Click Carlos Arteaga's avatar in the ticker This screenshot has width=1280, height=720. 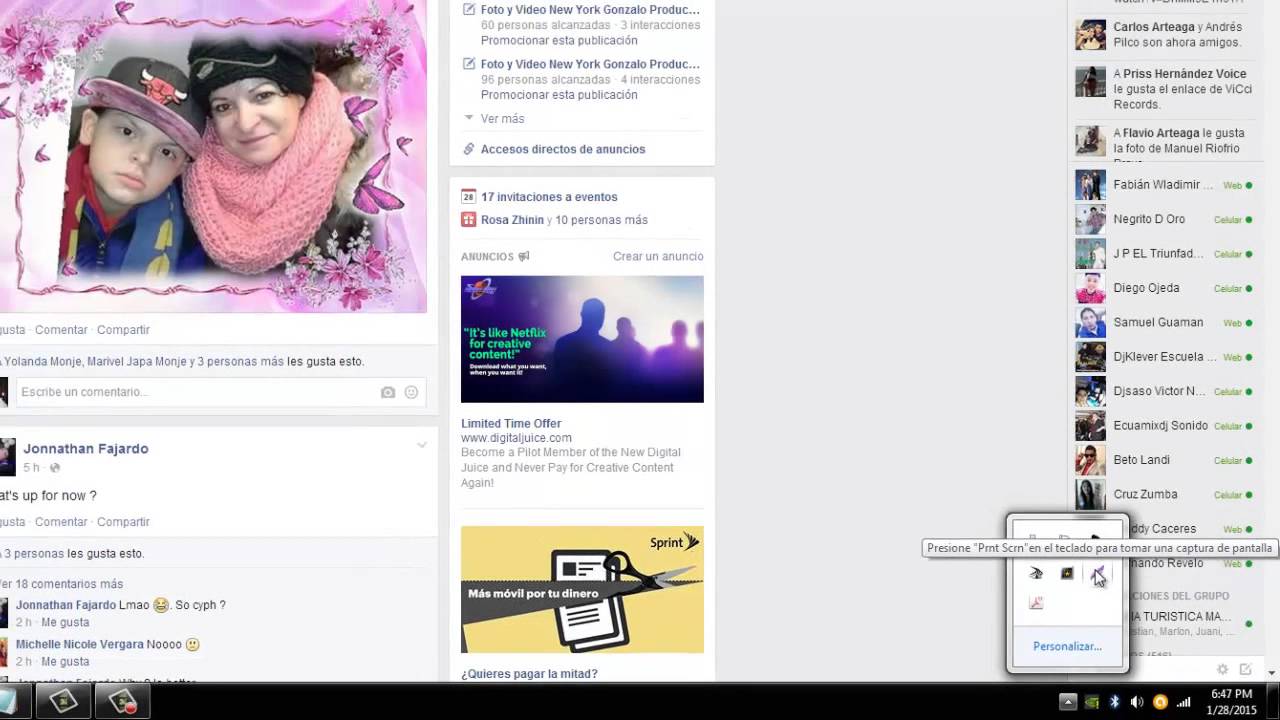pos(1090,35)
